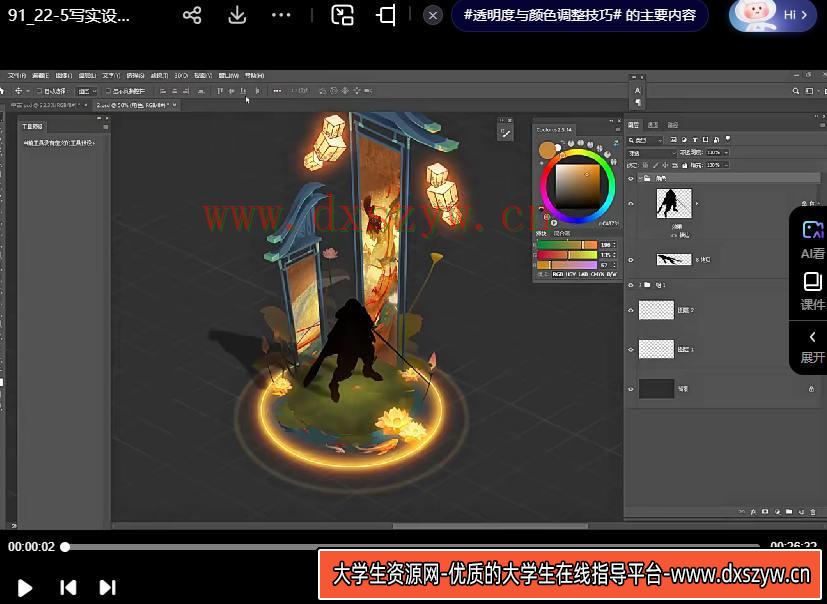Screen dimensions: 827x604
Task: Play the video
Action: pos(24,587)
